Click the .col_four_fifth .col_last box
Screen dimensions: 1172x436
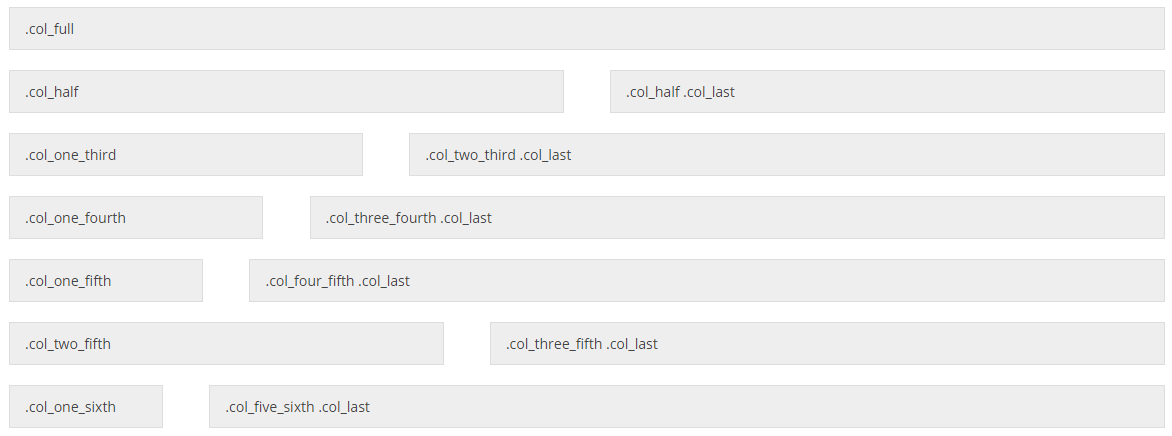pyautogui.click(x=707, y=281)
